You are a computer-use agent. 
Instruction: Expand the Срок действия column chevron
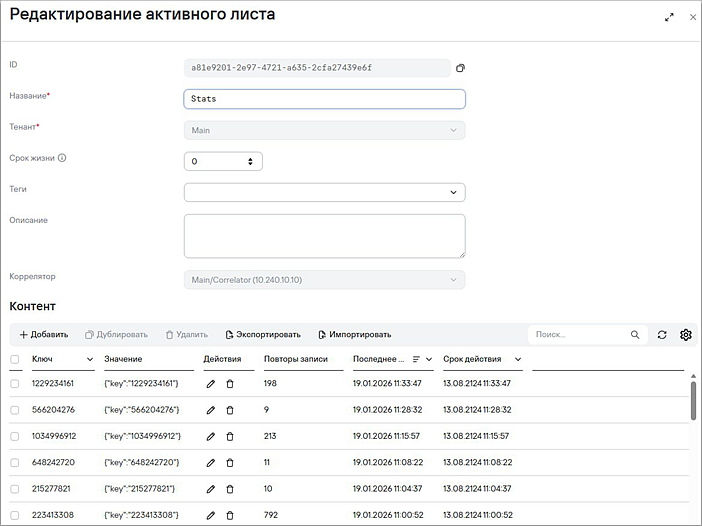518,359
